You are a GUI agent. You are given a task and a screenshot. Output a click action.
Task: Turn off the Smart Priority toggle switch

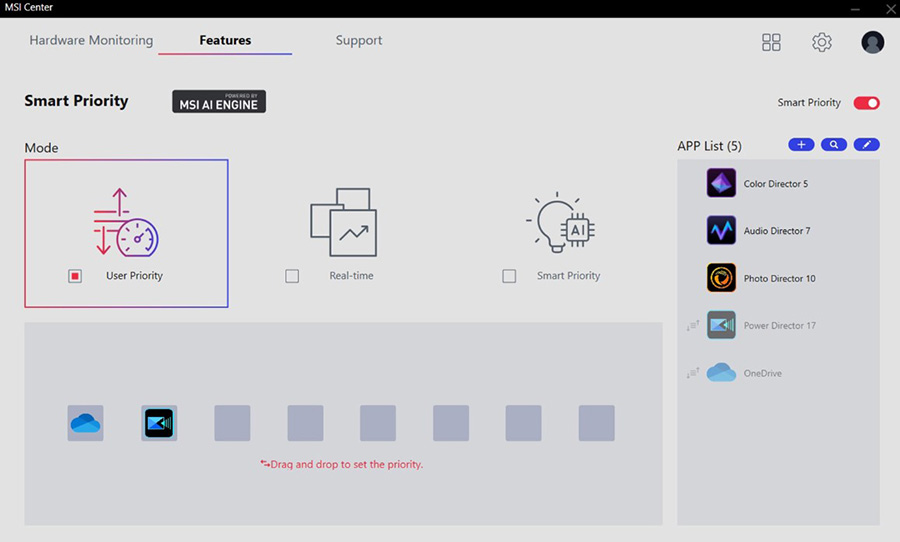(866, 103)
